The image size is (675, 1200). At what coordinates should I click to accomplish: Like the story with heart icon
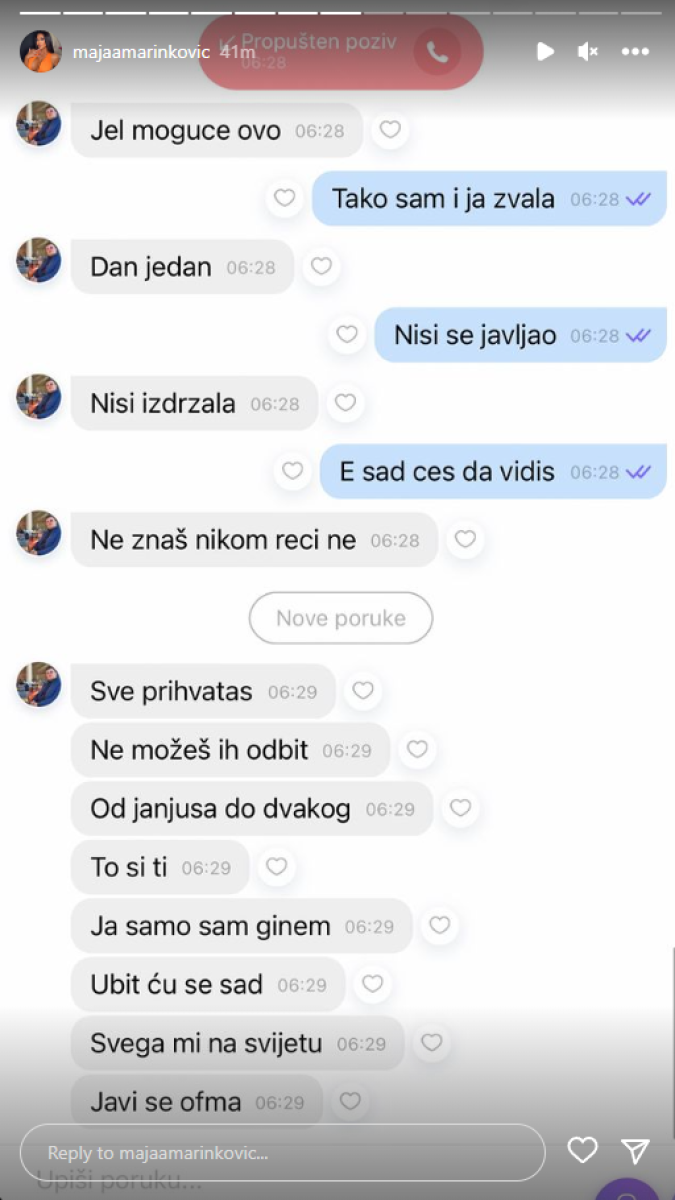coord(582,1150)
